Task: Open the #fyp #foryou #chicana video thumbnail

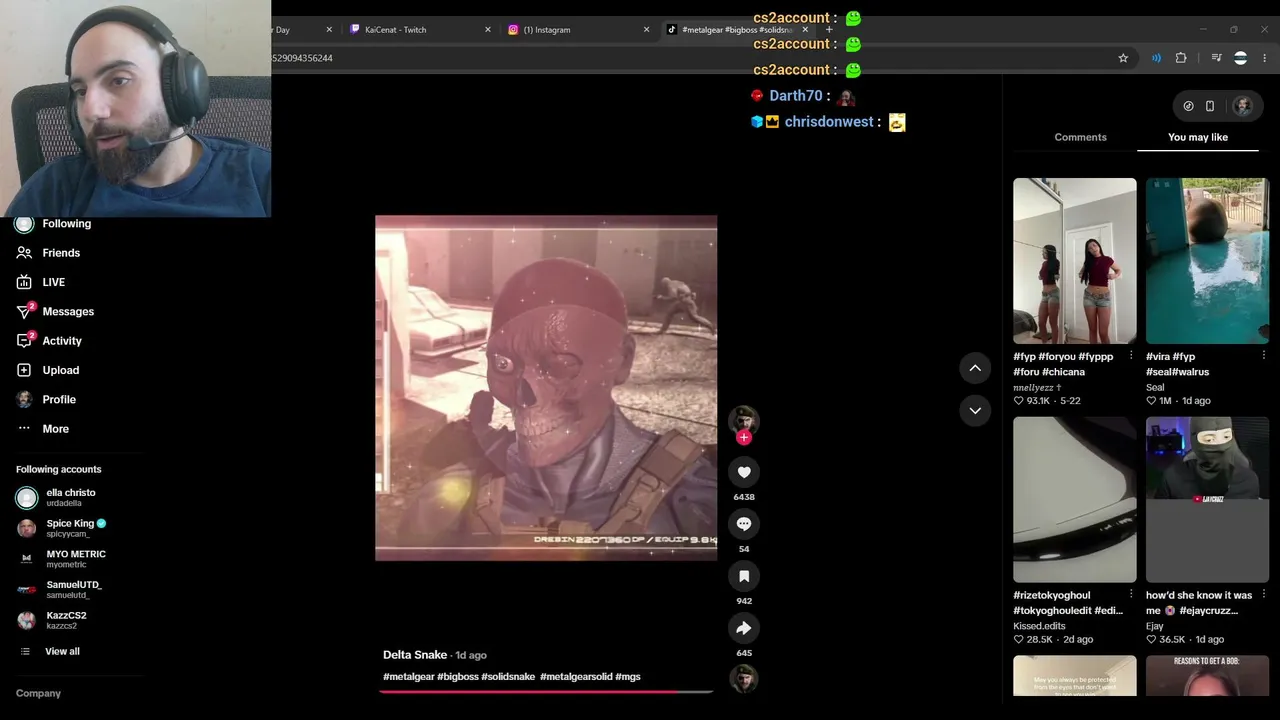Action: 1075,261
